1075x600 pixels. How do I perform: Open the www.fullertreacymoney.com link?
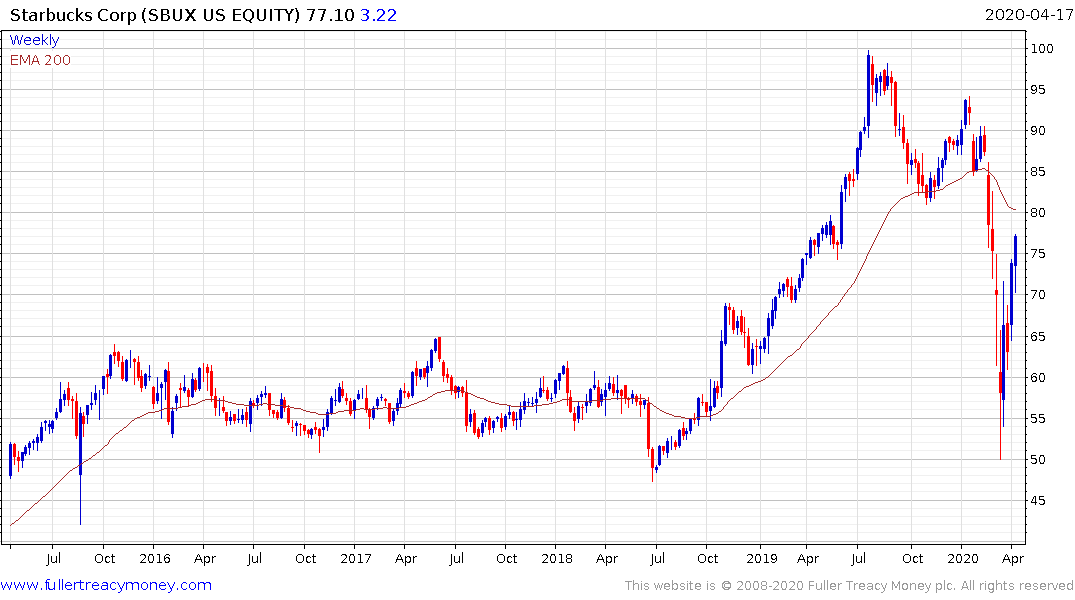click(106, 585)
